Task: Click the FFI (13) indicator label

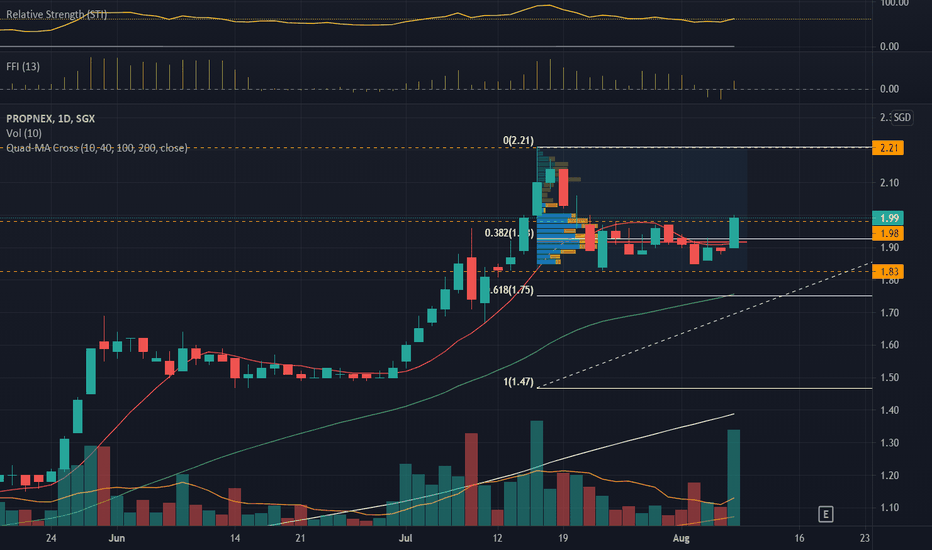Action: (x=23, y=67)
